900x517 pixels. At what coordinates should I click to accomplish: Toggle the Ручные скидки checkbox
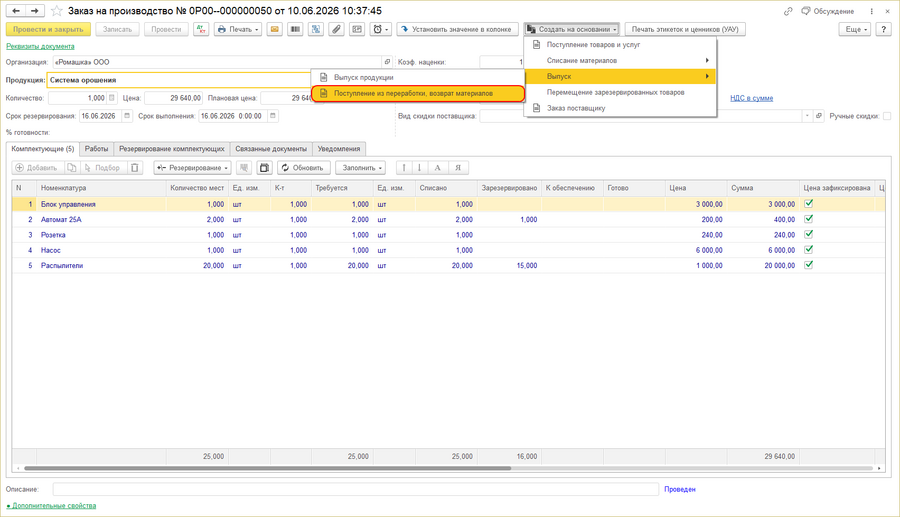point(887,116)
